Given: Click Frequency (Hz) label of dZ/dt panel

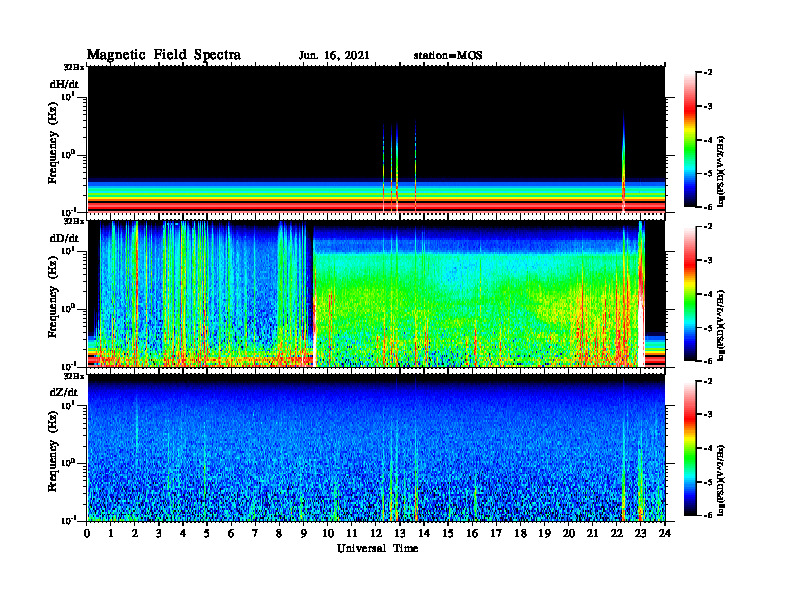Looking at the screenshot, I should tap(53, 451).
